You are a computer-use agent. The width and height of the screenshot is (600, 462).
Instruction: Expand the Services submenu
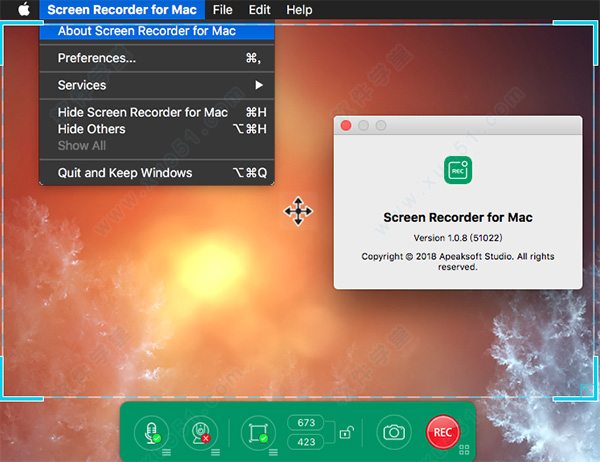(x=157, y=85)
